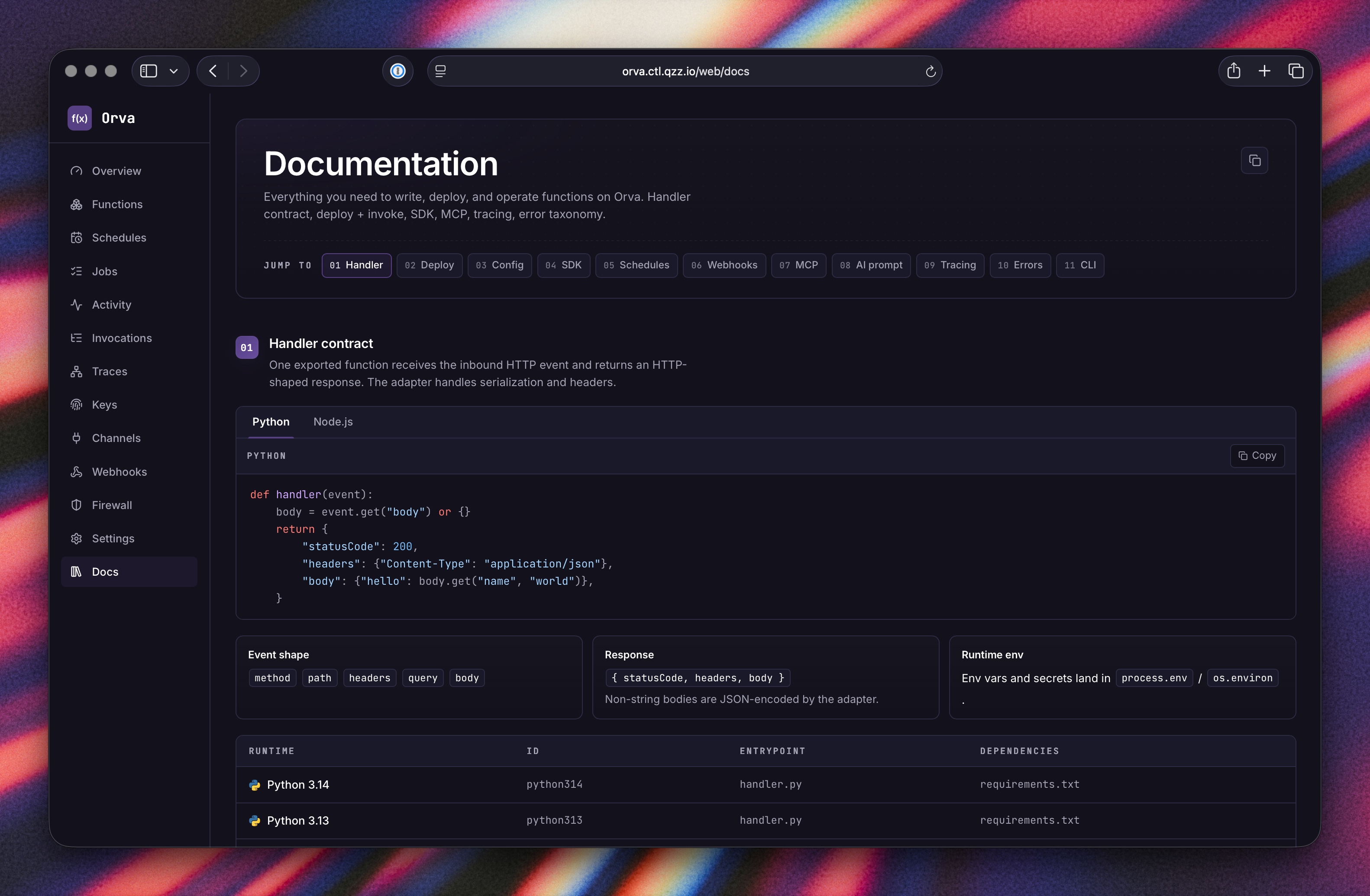
Task: Navigate to Functions in sidebar
Action: click(x=129, y=204)
